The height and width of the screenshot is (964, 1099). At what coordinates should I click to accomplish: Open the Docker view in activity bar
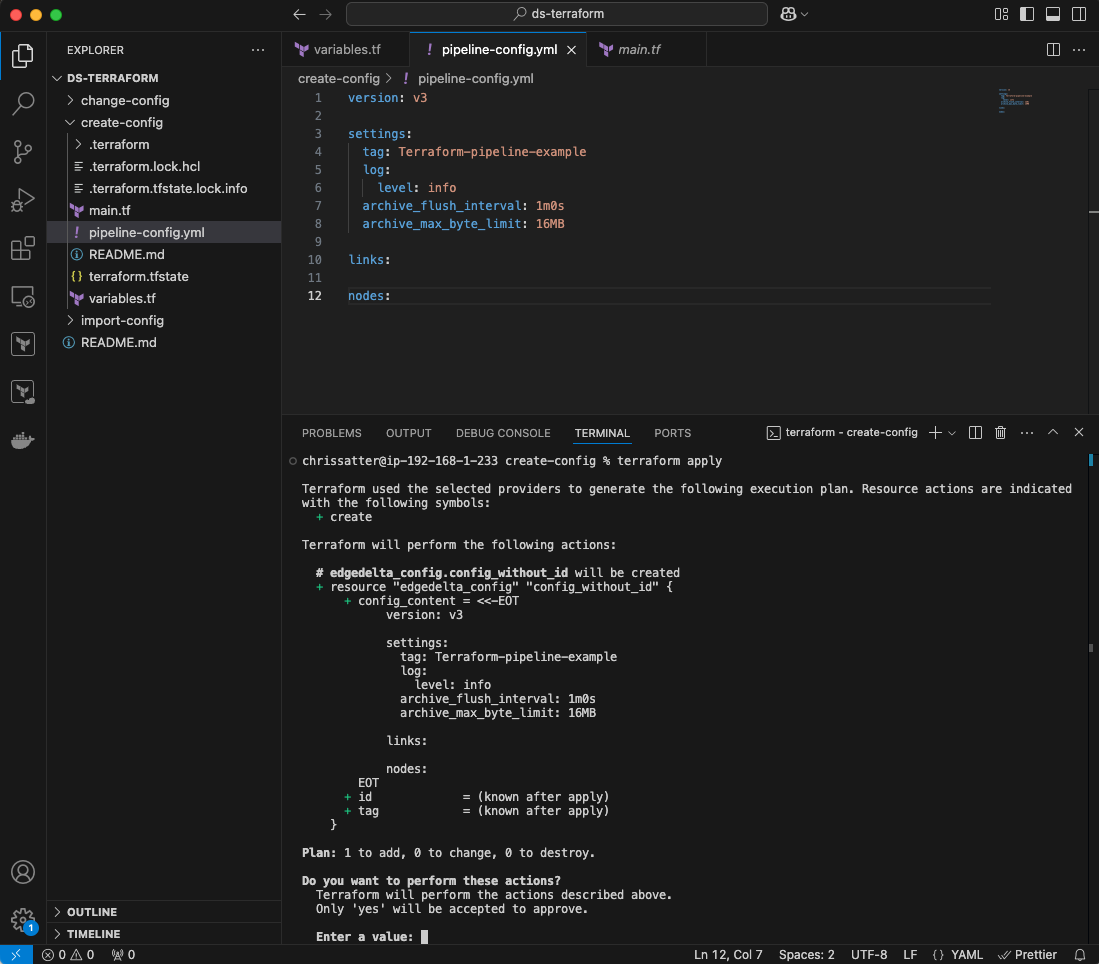(22, 440)
